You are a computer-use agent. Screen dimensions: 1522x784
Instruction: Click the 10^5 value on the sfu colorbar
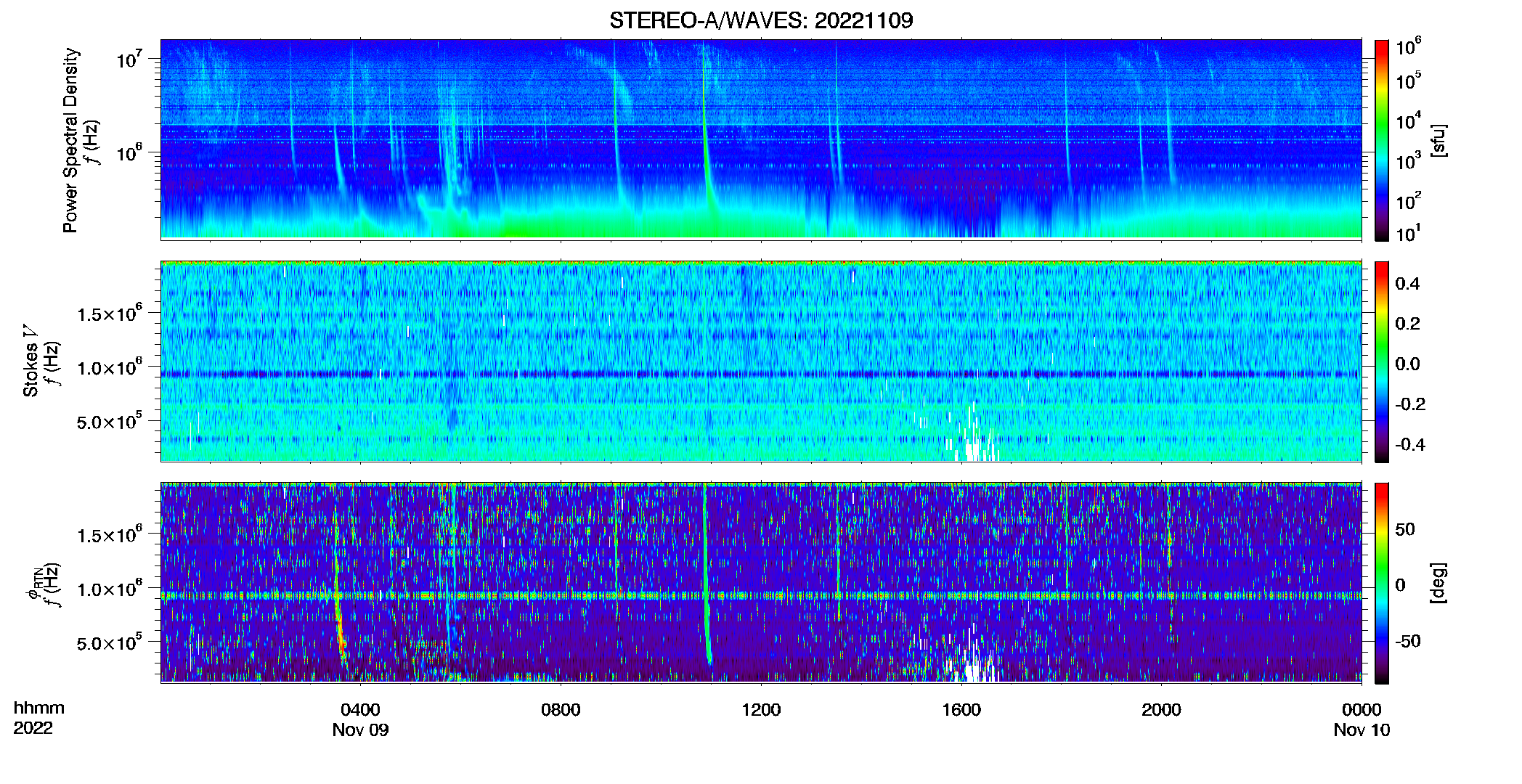pyautogui.click(x=1409, y=81)
